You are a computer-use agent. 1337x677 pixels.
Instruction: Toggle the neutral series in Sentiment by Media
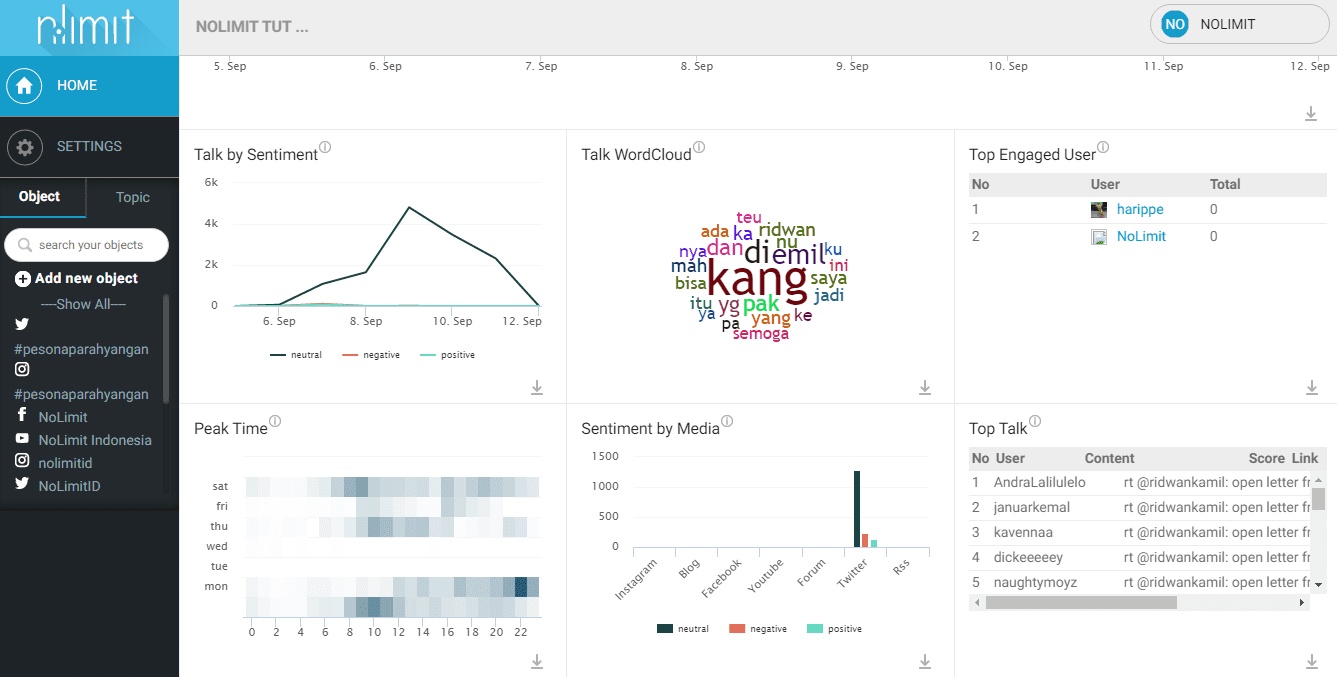tap(683, 629)
